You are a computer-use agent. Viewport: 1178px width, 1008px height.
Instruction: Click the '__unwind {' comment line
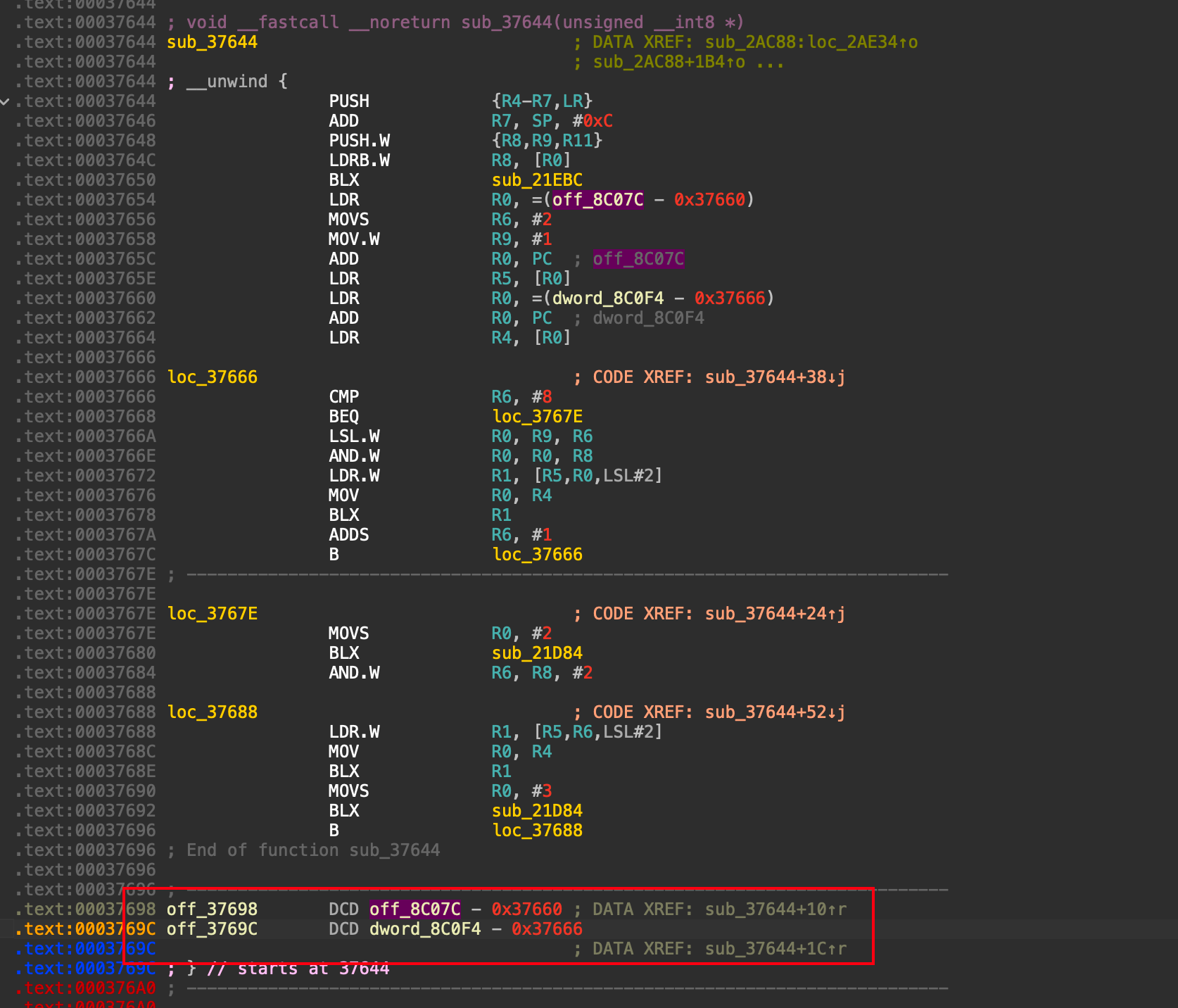pos(227,82)
